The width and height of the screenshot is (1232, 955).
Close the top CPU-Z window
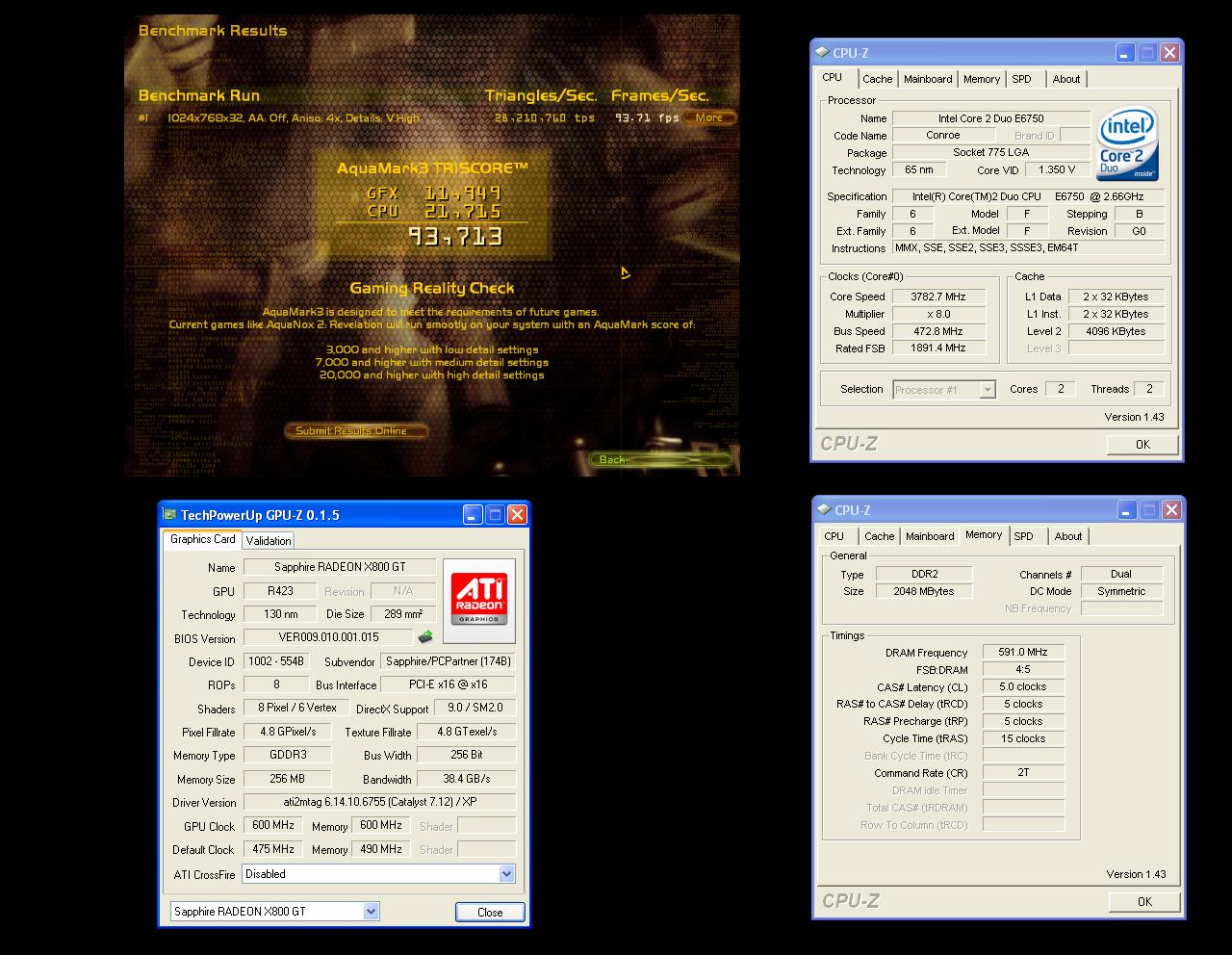pos(1169,53)
